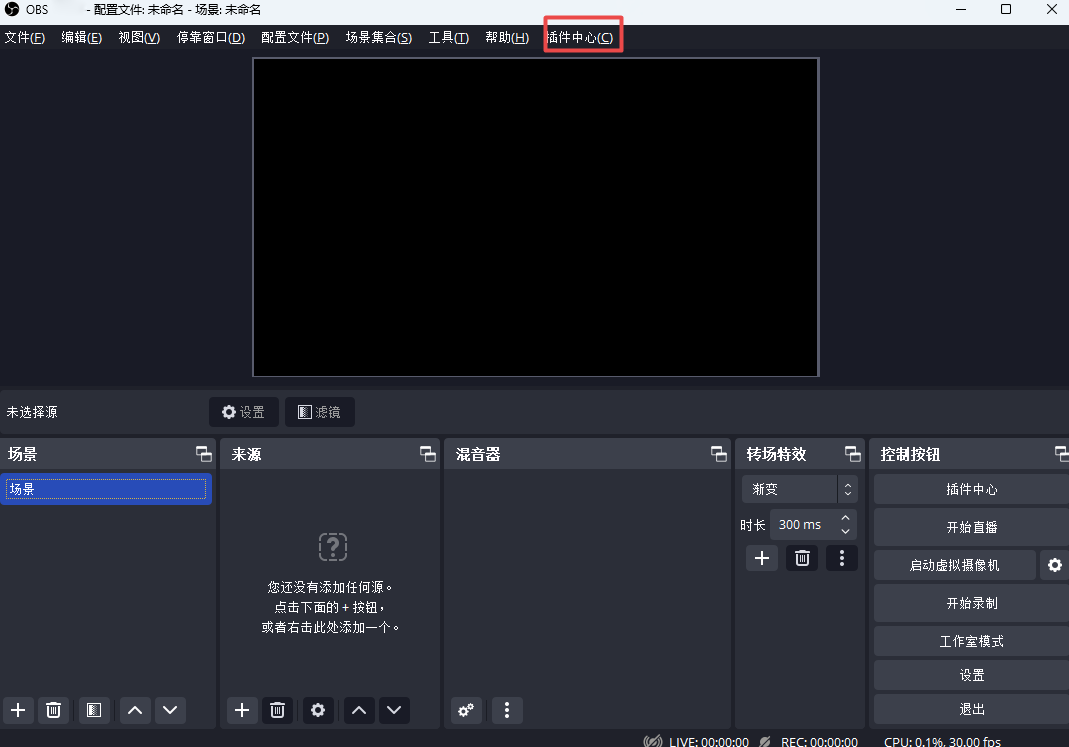The image size is (1069, 747).
Task: Click the REC status icon
Action: [x=766, y=742]
